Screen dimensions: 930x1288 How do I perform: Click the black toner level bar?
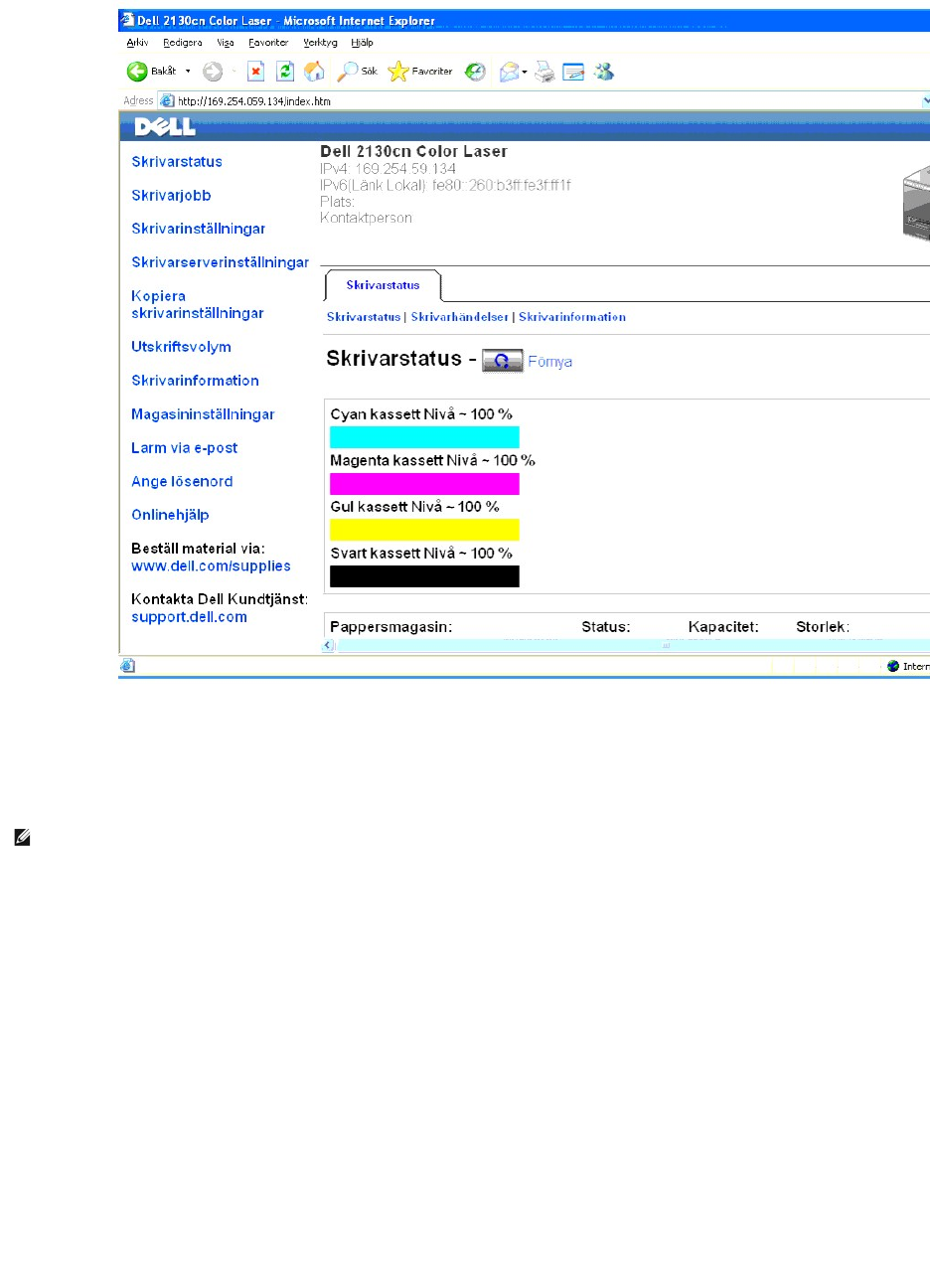click(x=424, y=576)
